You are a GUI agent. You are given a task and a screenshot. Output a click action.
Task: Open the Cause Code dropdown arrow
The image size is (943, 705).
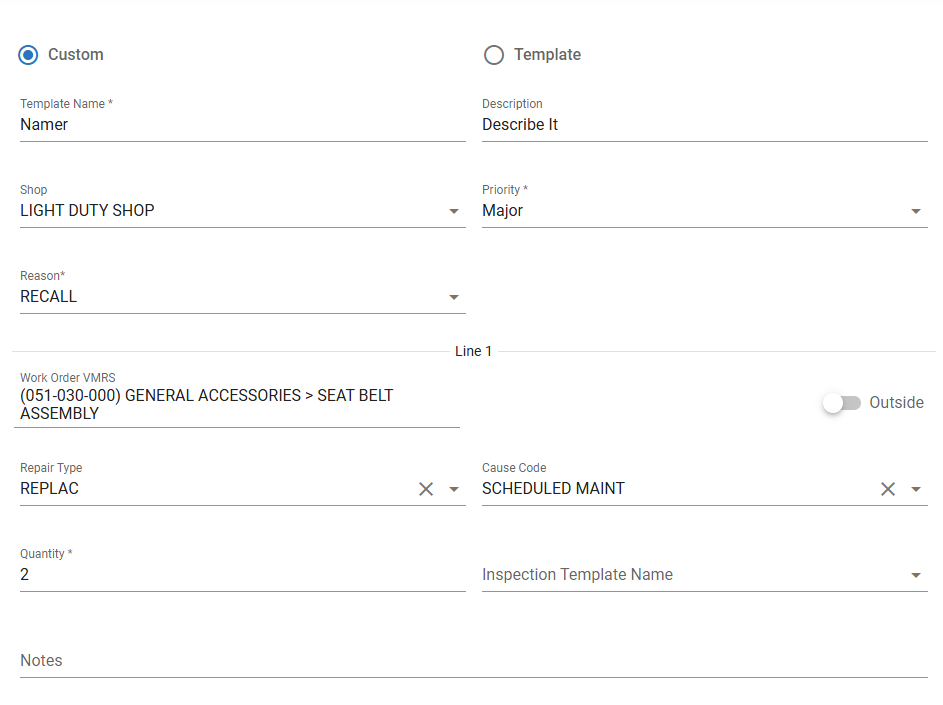(x=916, y=489)
